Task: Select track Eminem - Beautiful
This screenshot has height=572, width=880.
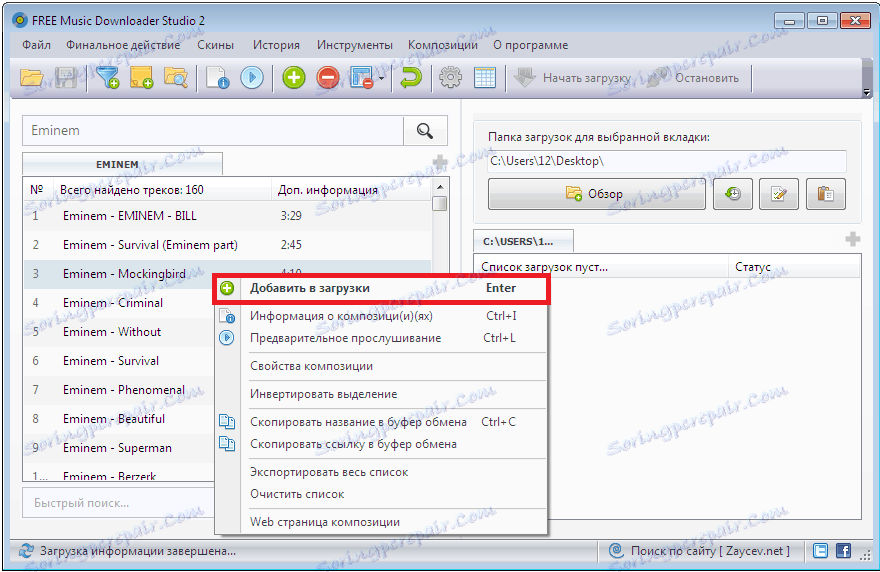Action: click(119, 419)
